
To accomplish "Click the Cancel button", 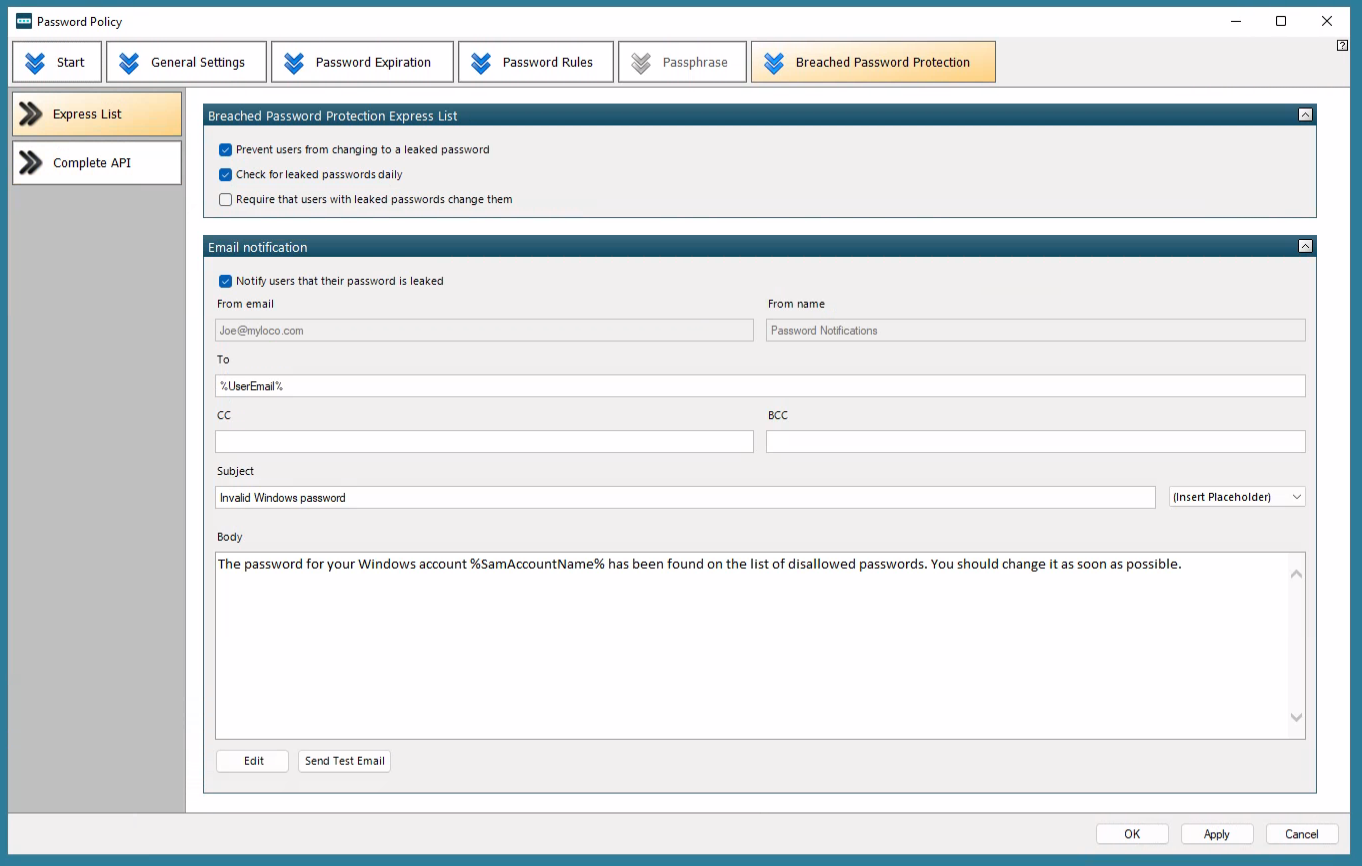I will [1302, 834].
